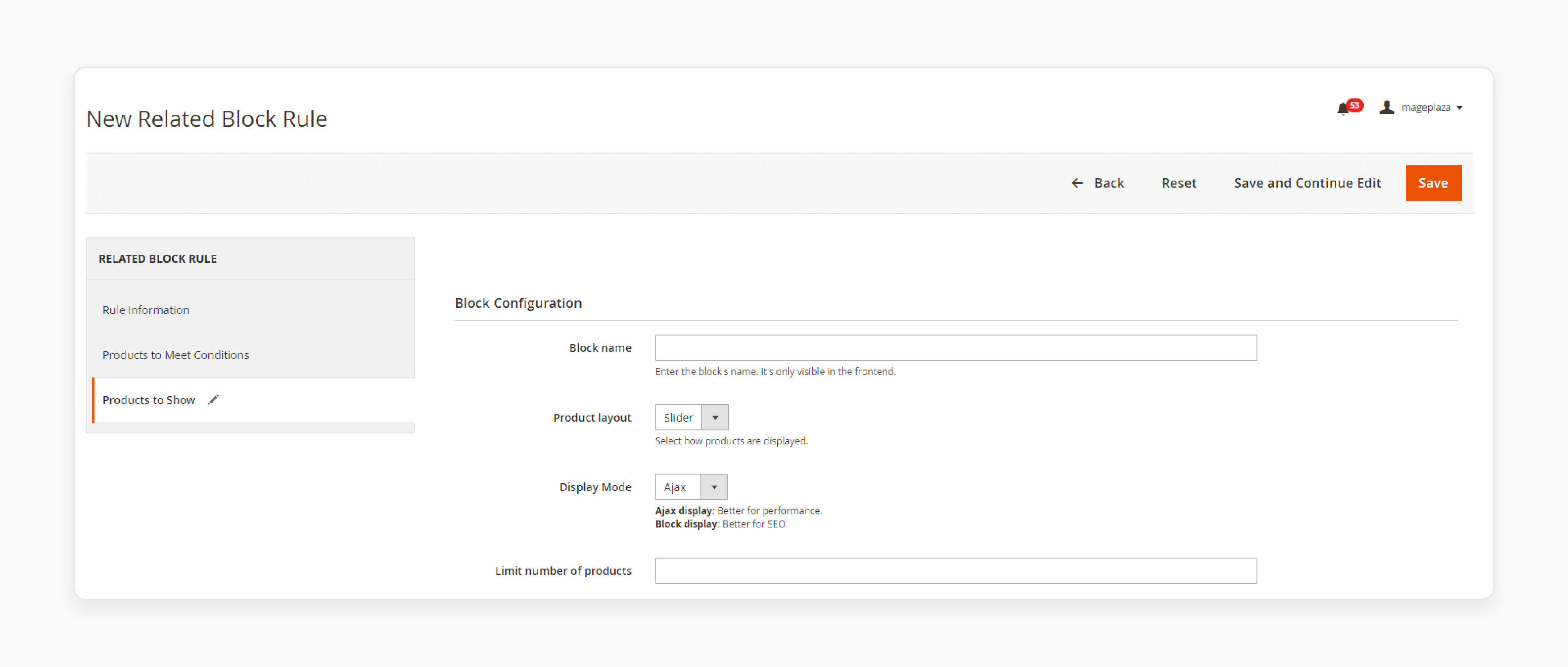Click the Block name field label
Screen dimensions: 1568x667
pos(600,348)
